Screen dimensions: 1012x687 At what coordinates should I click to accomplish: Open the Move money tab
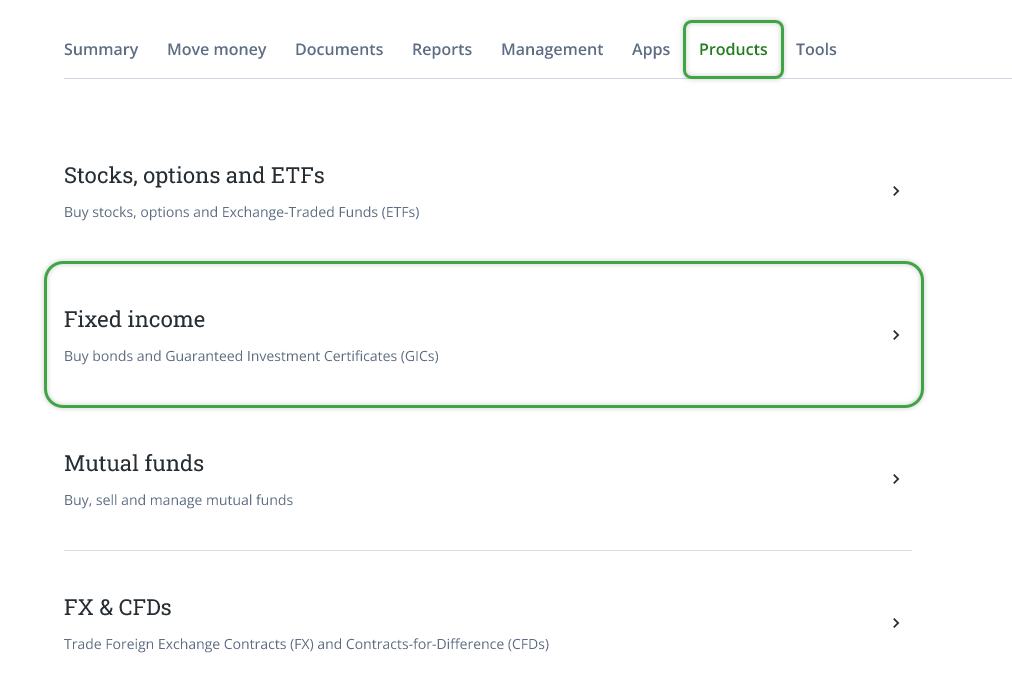(216, 49)
